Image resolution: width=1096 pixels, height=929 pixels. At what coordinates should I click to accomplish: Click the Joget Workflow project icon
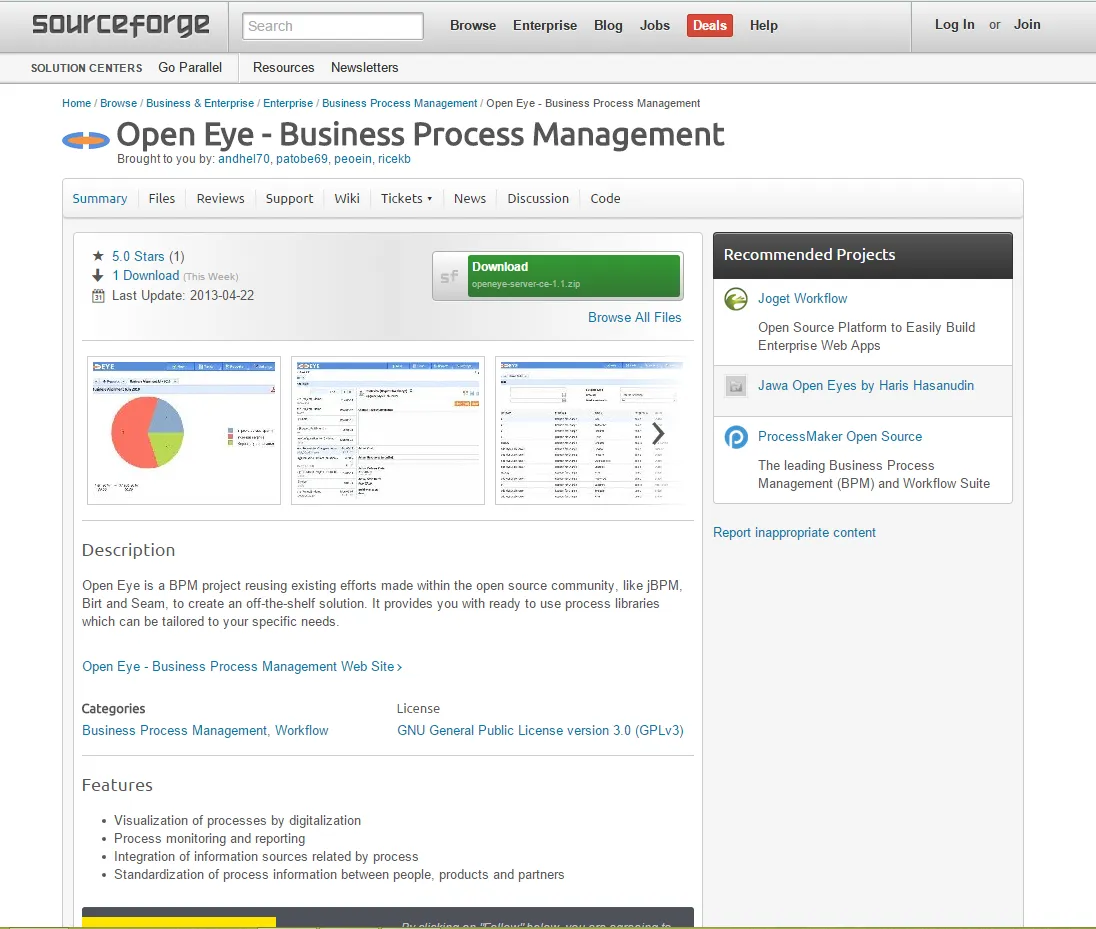[736, 299]
